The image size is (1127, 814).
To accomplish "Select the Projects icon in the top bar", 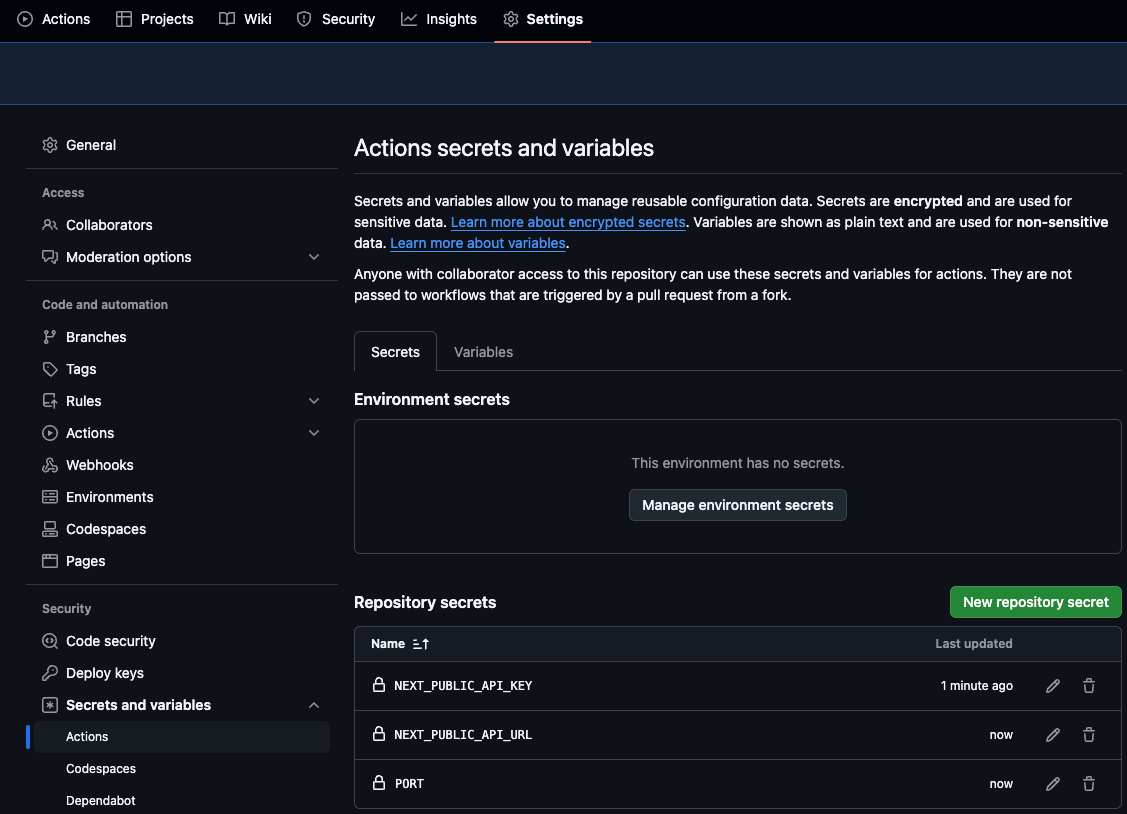I will click(x=124, y=18).
